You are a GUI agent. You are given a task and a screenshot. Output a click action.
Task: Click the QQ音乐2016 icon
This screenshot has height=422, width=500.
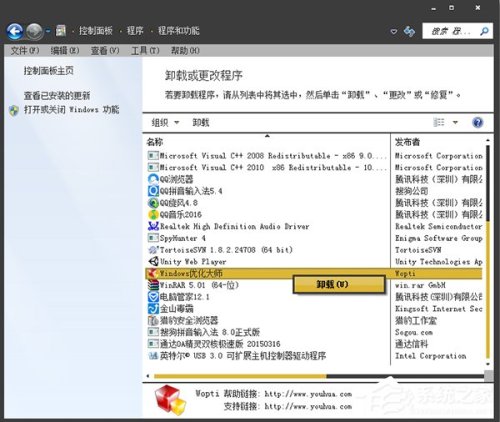pyautogui.click(x=153, y=214)
